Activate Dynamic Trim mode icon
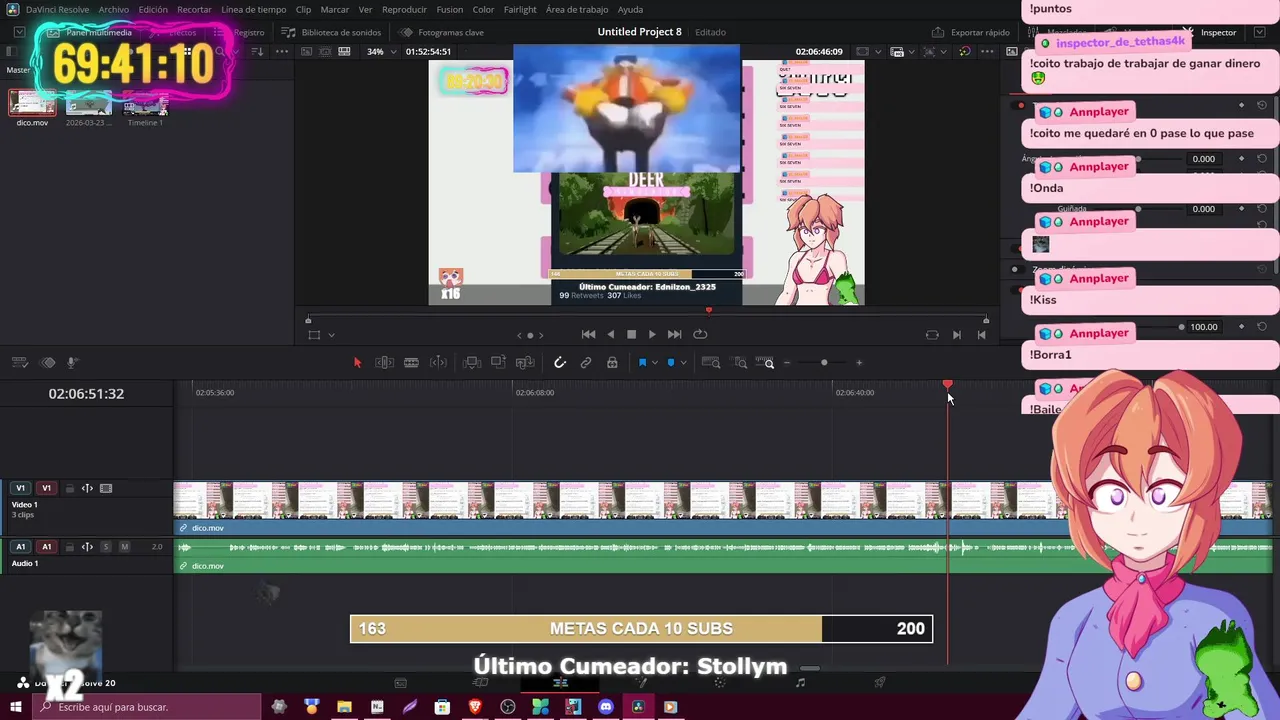1280x720 pixels. [438, 363]
